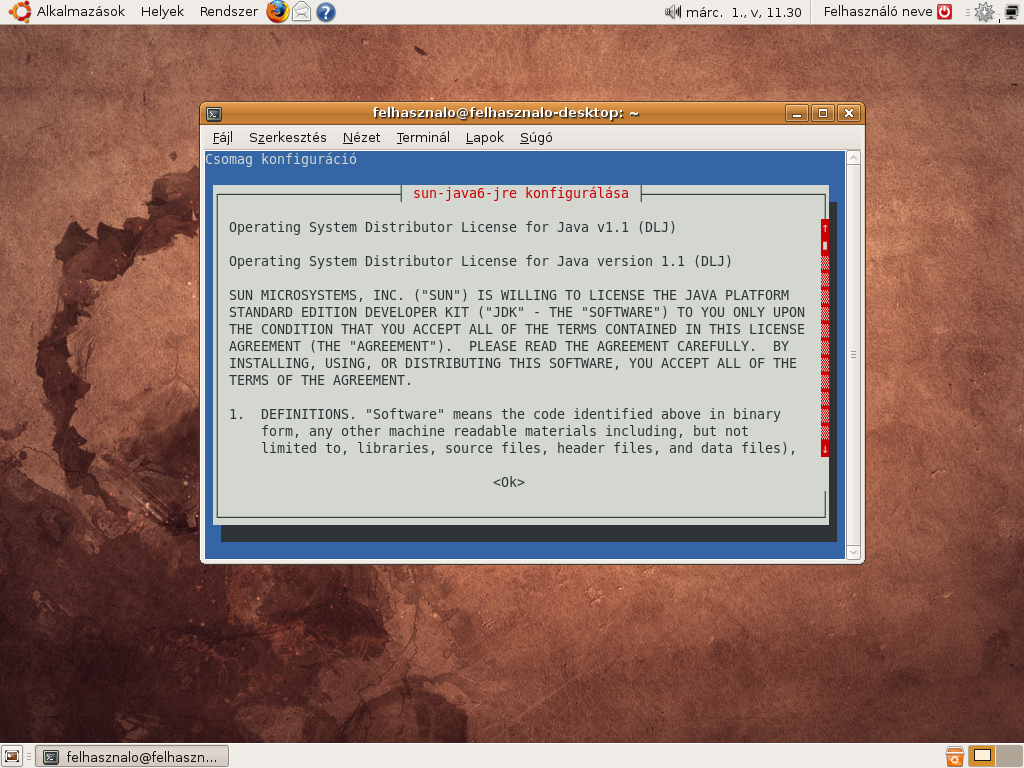Open the Rendszer menu
Image resolution: width=1024 pixels, height=768 pixels.
pyautogui.click(x=229, y=12)
